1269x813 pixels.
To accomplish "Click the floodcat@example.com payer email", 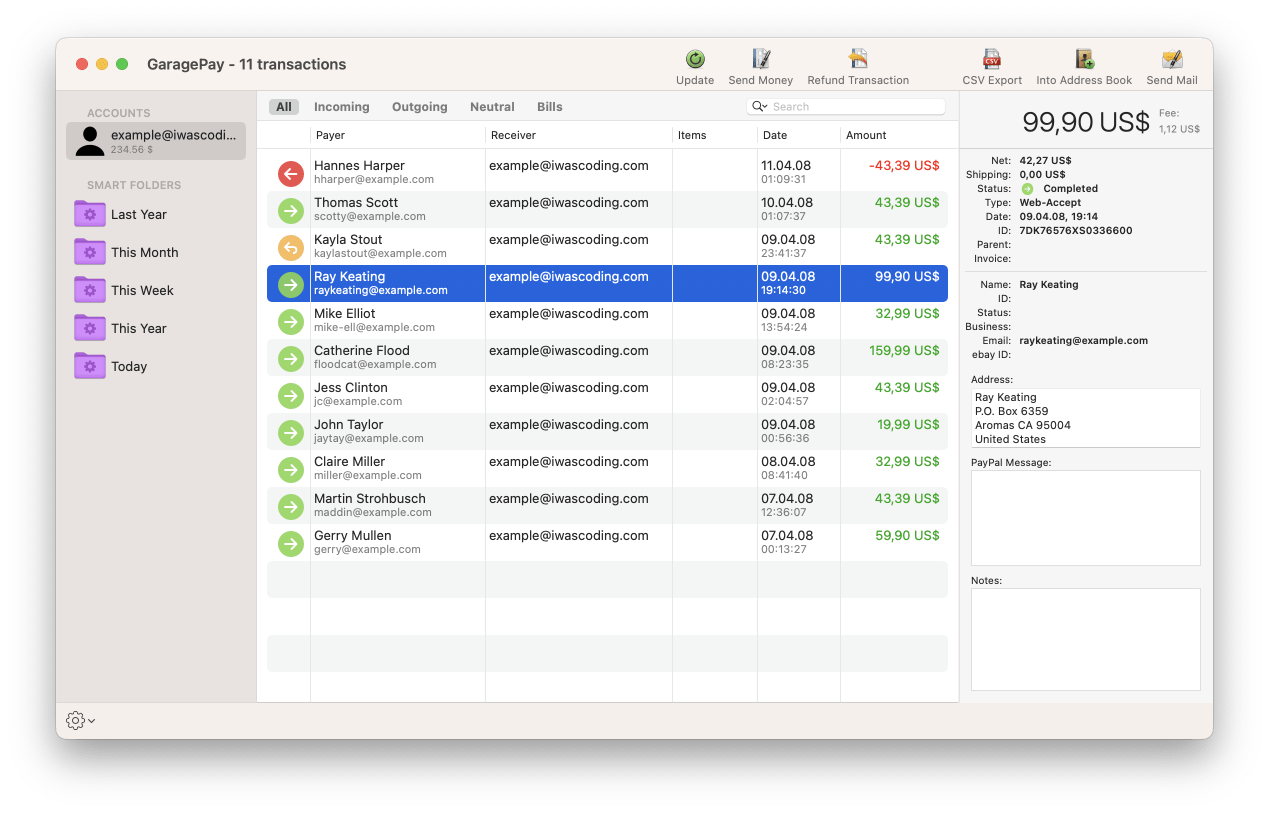I will (375, 364).
